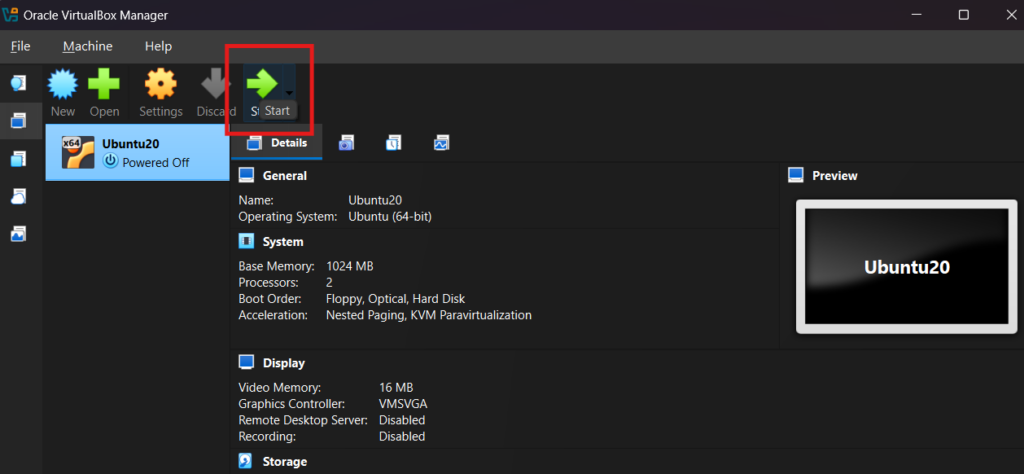This screenshot has width=1024, height=474.
Task: Click the Base Memory value "1024 MB"
Action: (349, 266)
